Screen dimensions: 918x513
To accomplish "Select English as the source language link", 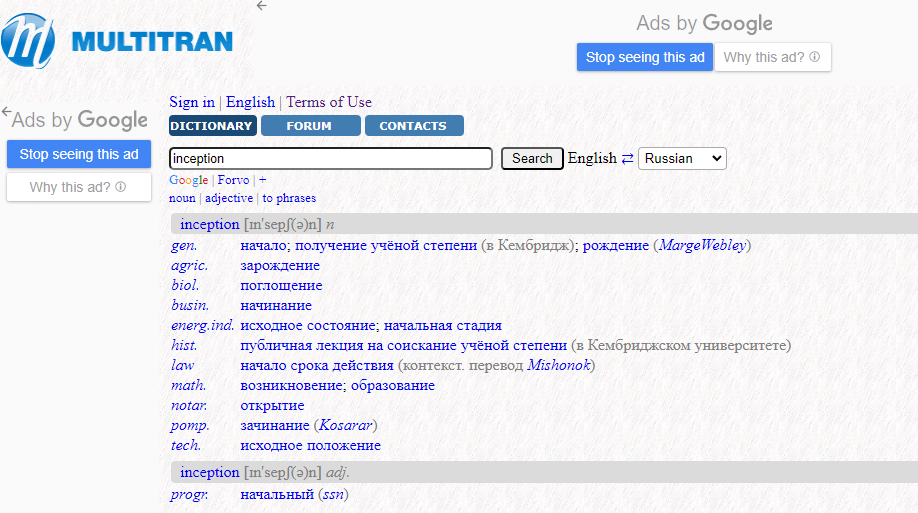I will coord(250,102).
